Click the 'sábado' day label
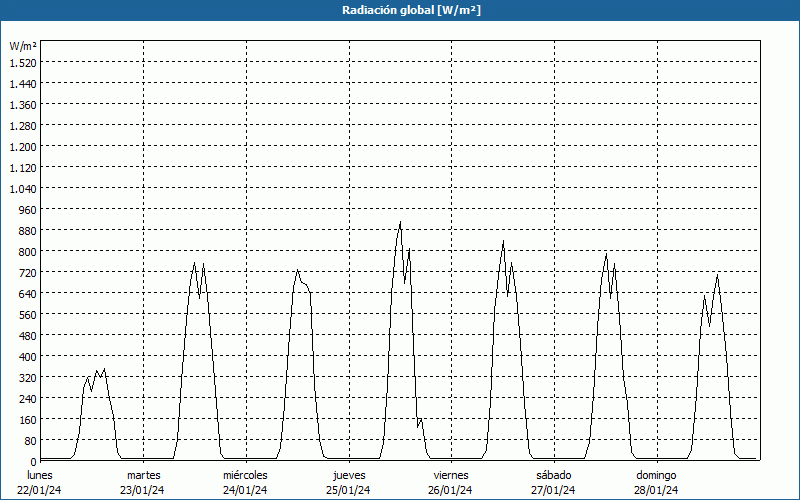 (554, 475)
